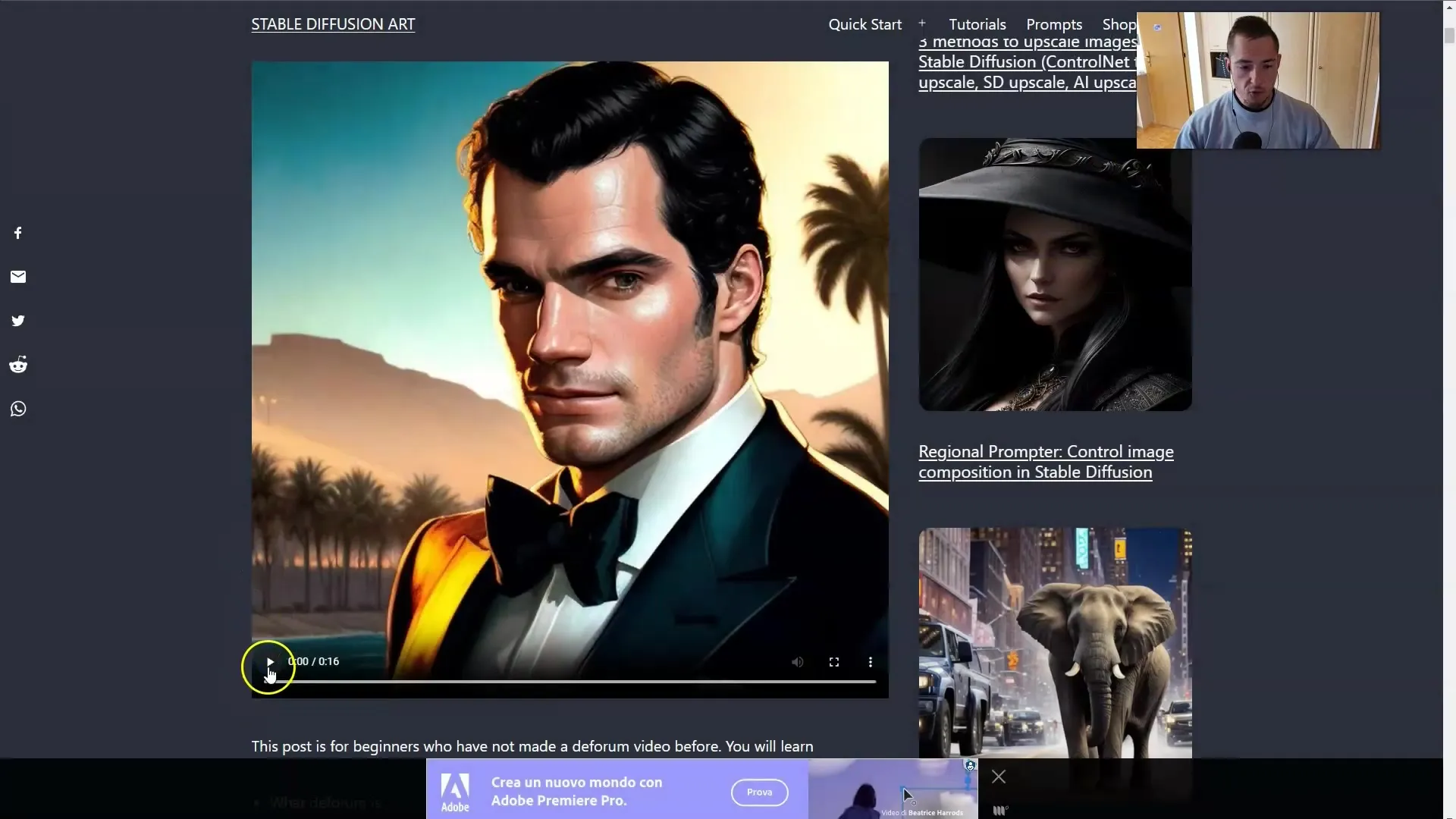Go to Stable Diffusion Art homepage

click(333, 24)
